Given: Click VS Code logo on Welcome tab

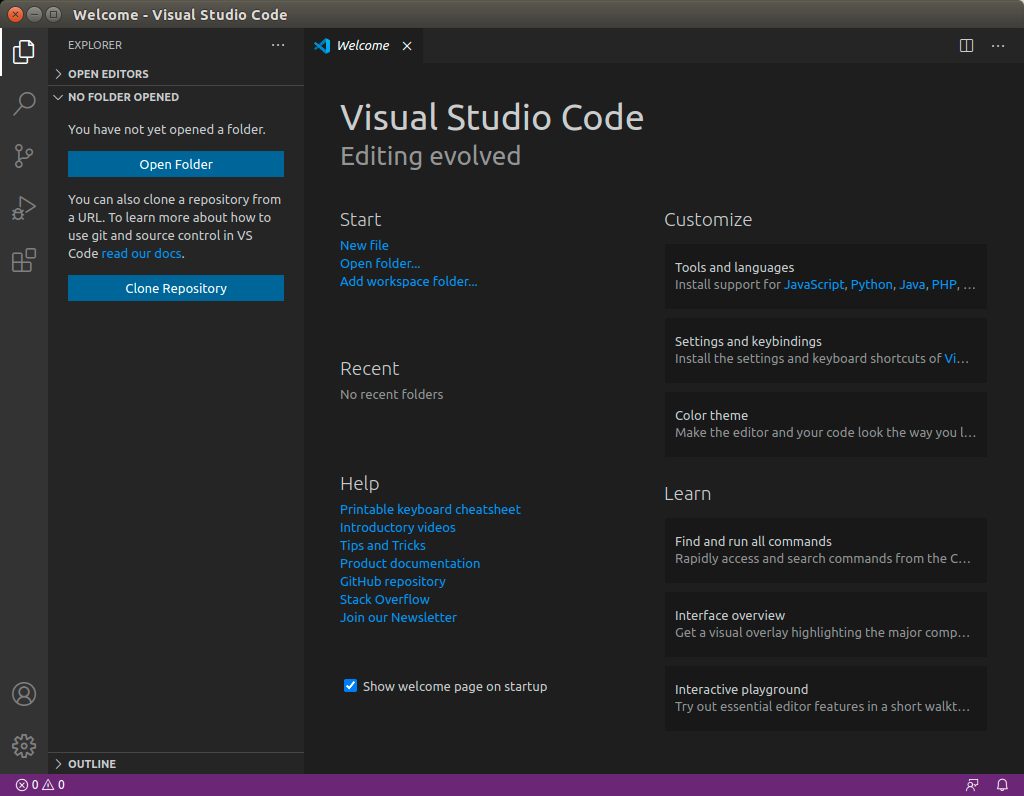Looking at the screenshot, I should (x=322, y=46).
